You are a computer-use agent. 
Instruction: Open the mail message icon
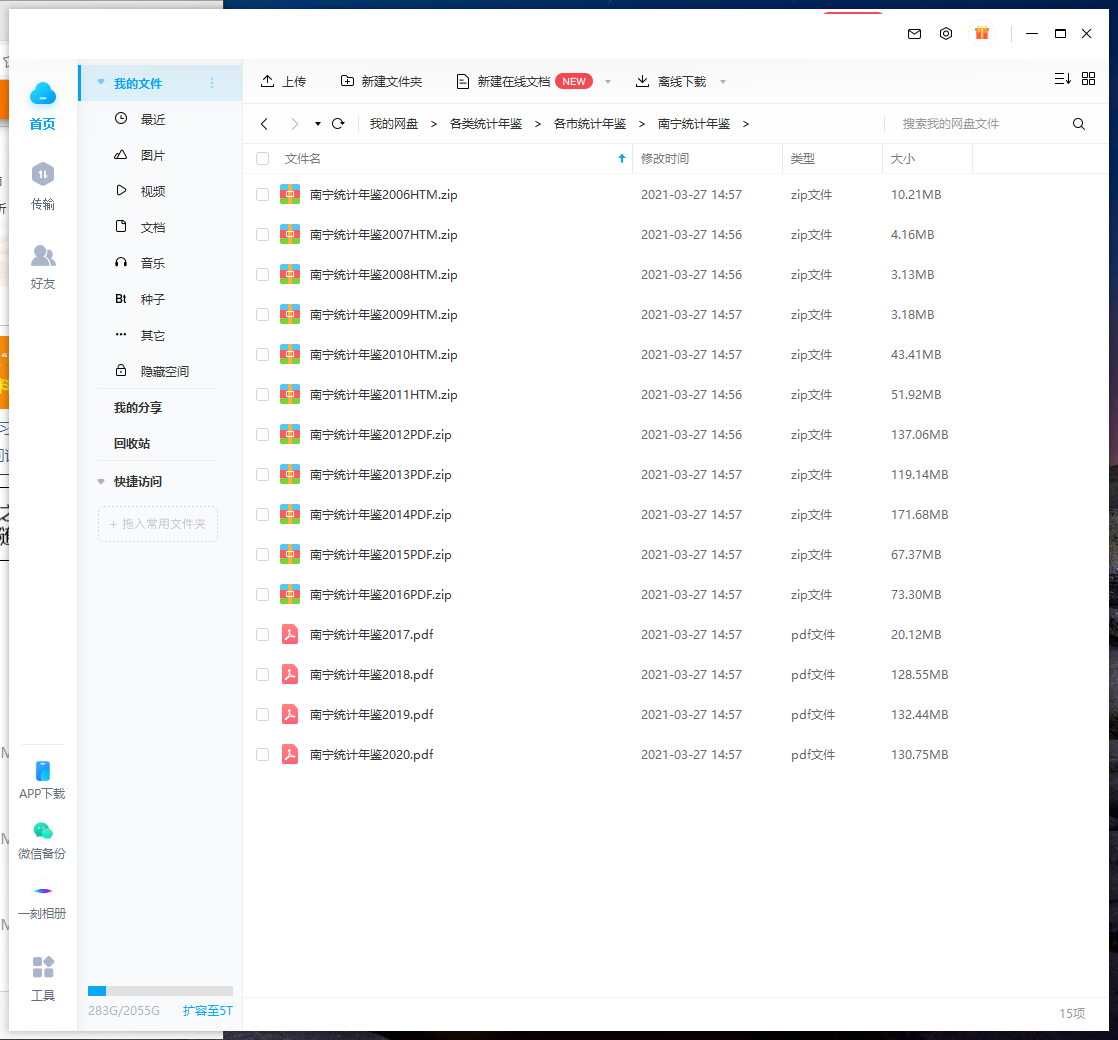tap(914, 34)
